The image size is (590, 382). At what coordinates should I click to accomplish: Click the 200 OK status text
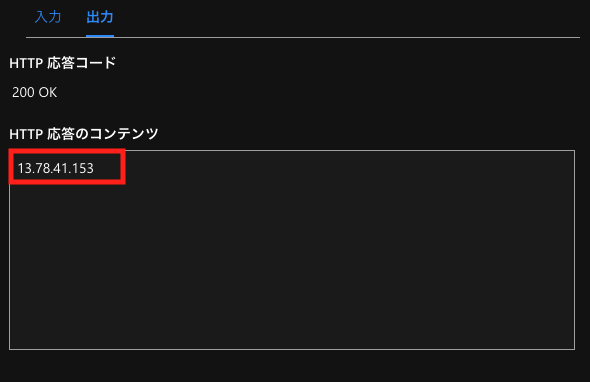(35, 92)
